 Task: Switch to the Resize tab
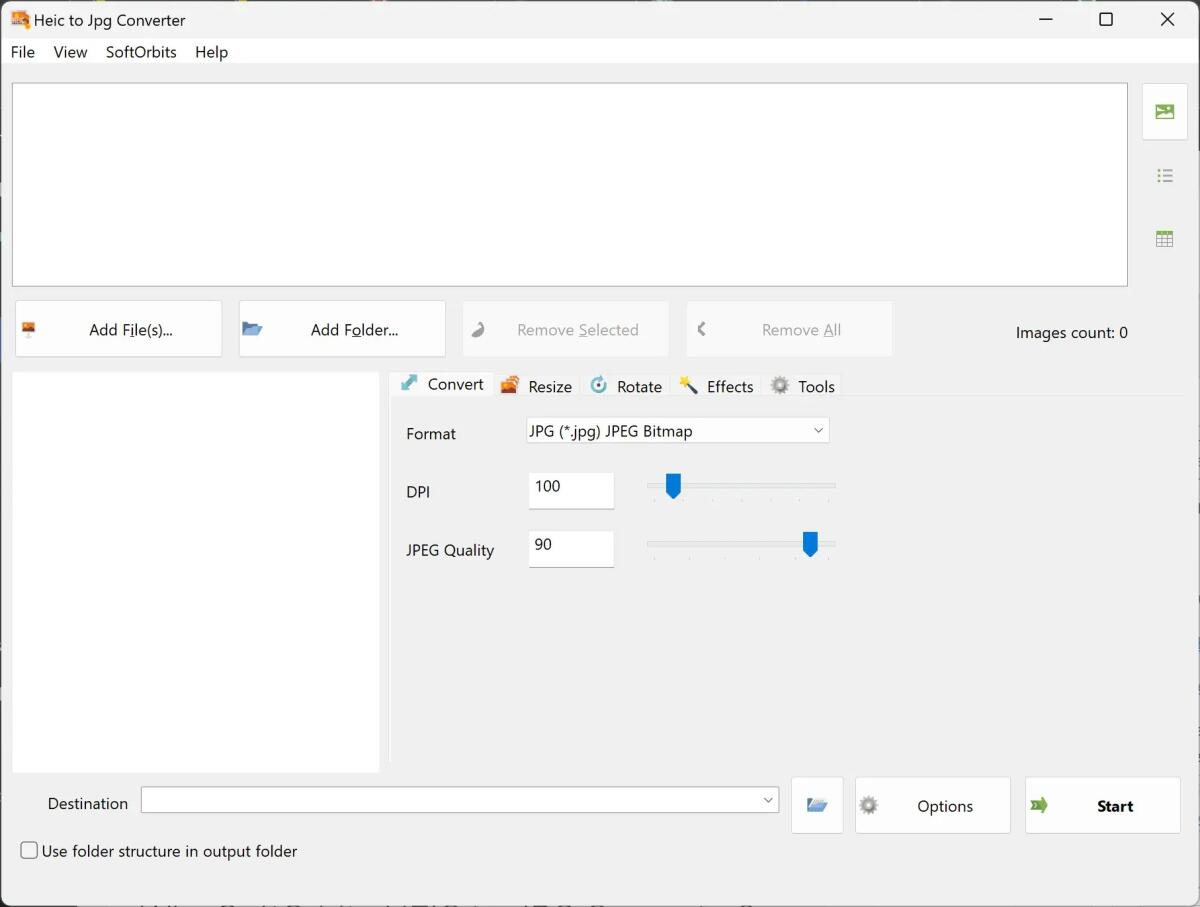536,385
